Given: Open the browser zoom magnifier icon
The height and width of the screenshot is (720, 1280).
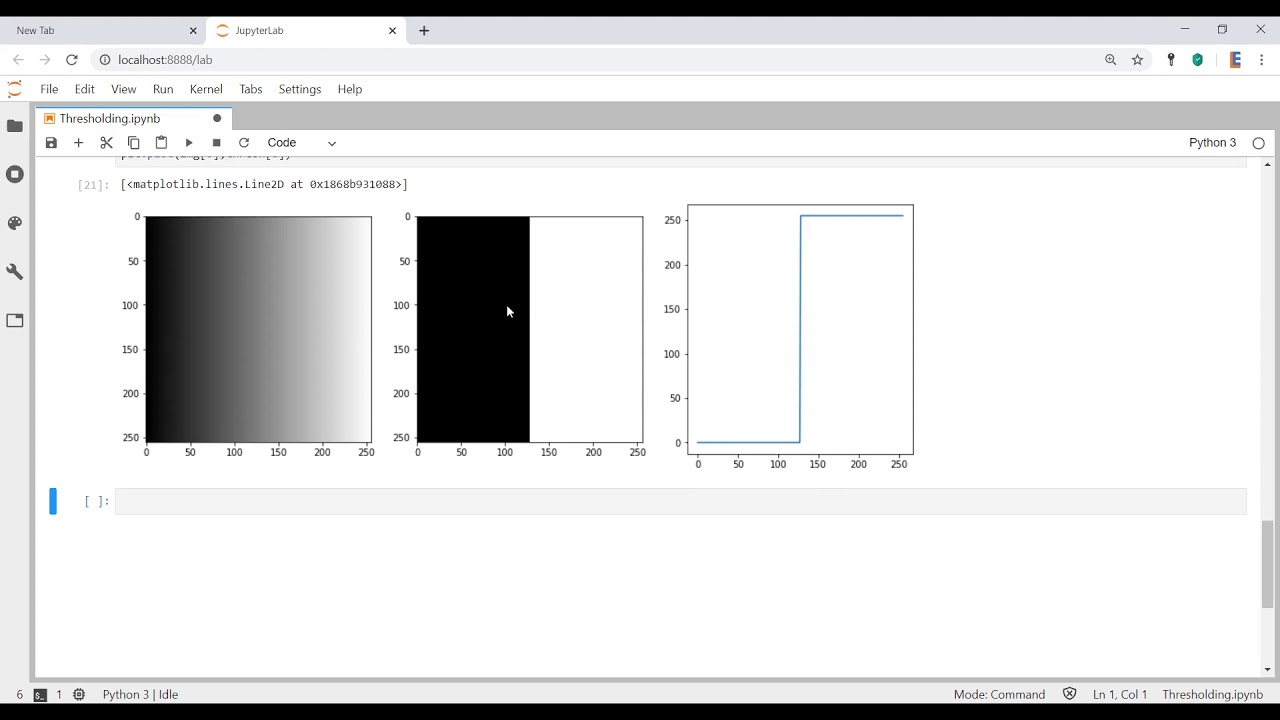Looking at the screenshot, I should tap(1110, 60).
